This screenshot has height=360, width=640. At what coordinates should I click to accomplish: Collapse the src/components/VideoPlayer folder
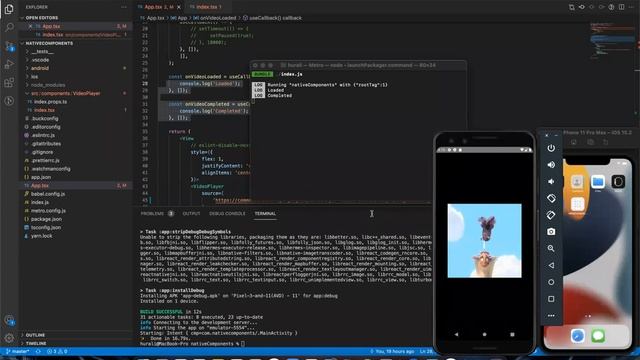coord(65,93)
